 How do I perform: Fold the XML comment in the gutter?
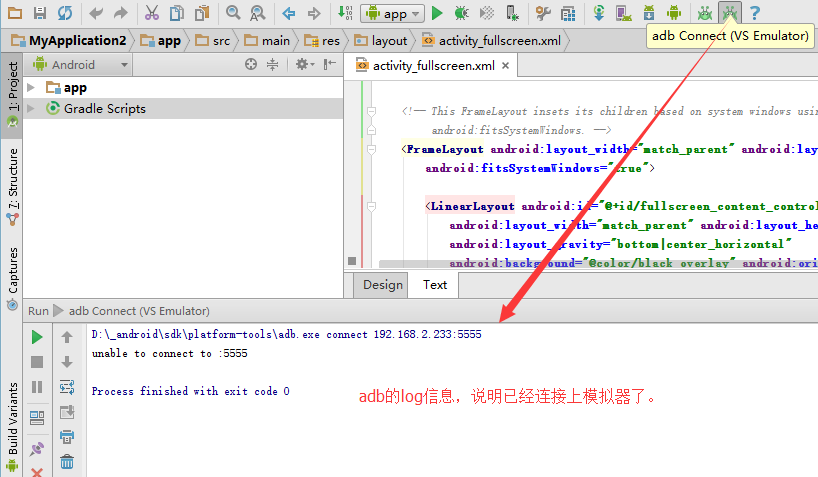pyautogui.click(x=371, y=111)
